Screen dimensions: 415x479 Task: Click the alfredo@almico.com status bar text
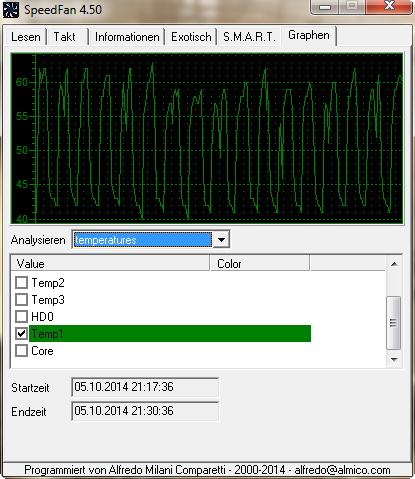click(342, 470)
